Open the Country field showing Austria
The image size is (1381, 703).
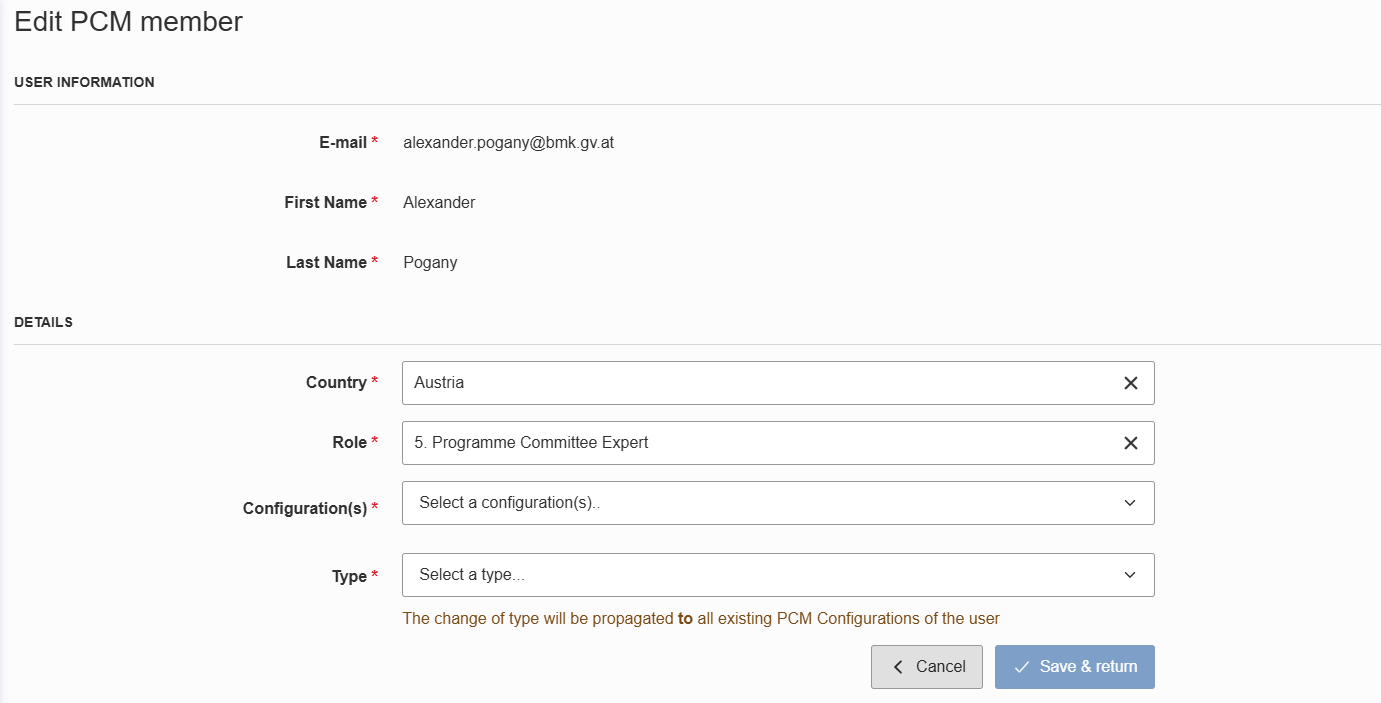coord(778,383)
